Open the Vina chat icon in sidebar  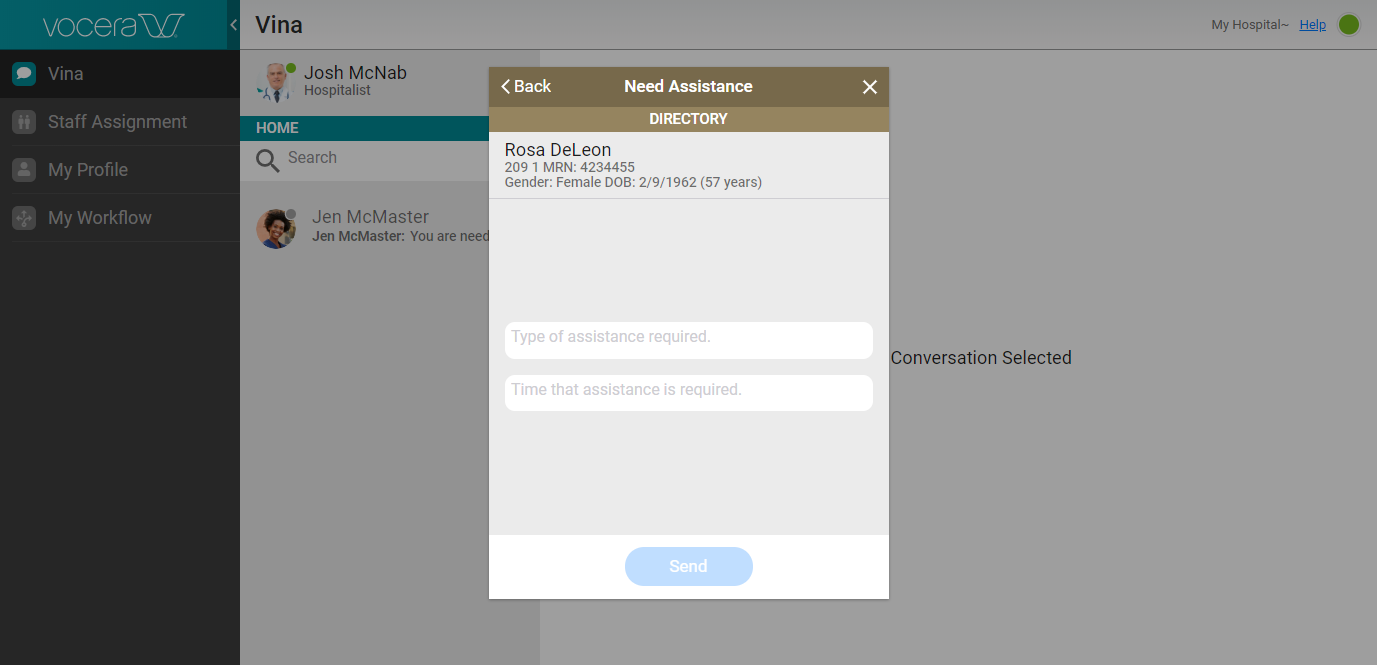tap(24, 74)
